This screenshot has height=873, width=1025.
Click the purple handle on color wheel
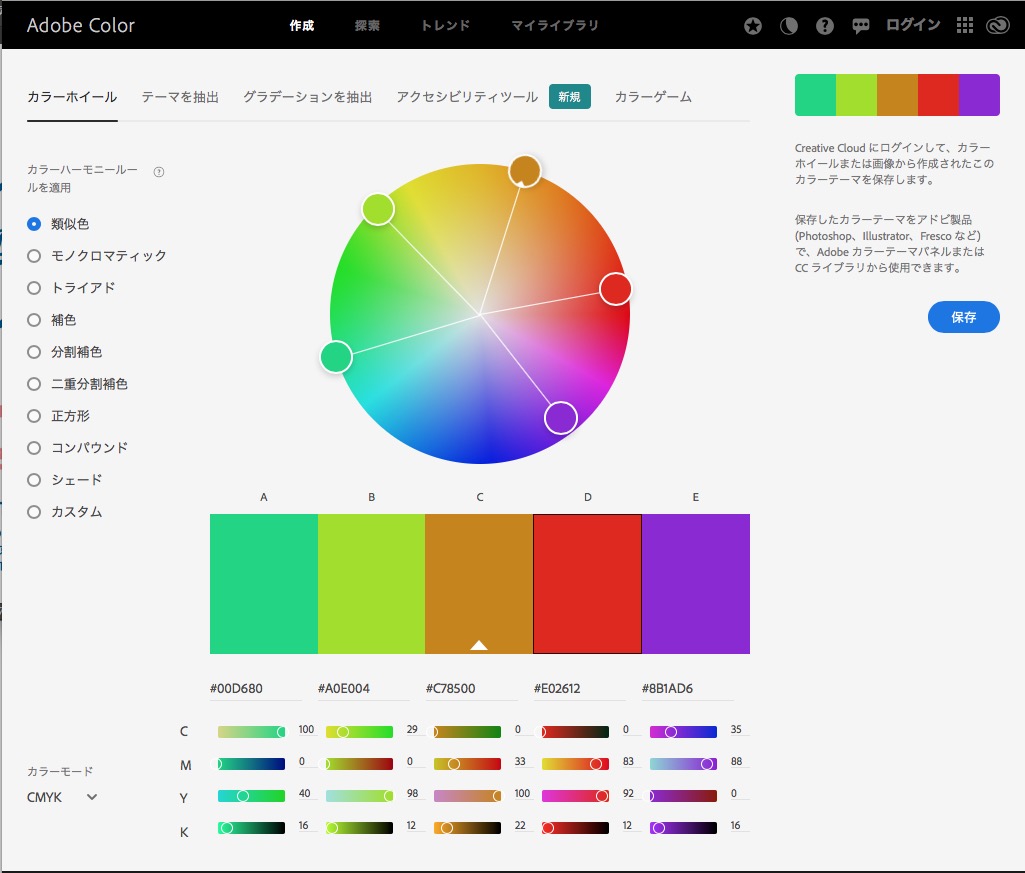[x=561, y=417]
